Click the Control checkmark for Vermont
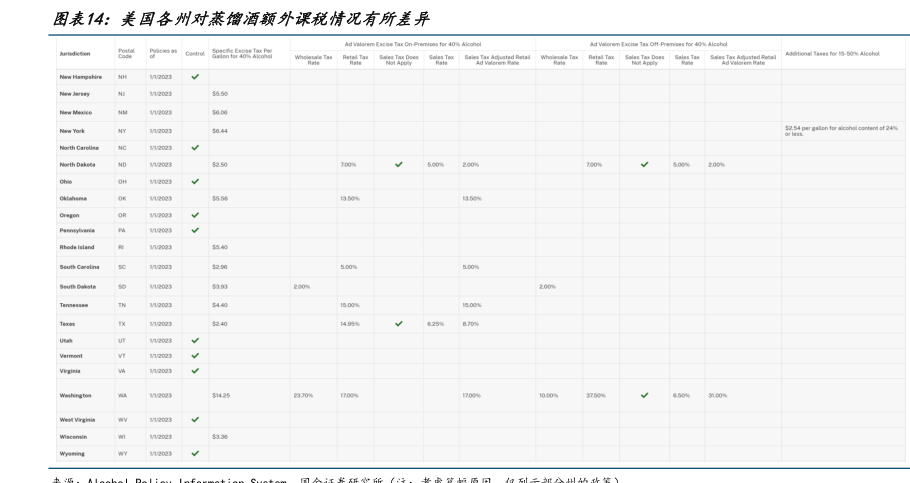Screen dimensions: 910x483 click(x=195, y=355)
